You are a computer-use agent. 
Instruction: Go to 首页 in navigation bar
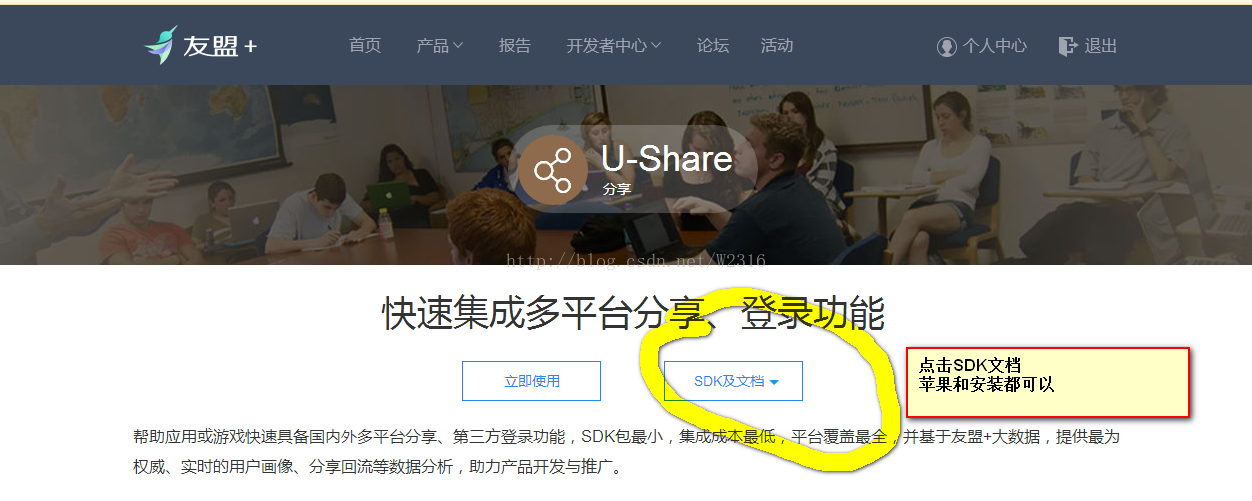tap(365, 46)
